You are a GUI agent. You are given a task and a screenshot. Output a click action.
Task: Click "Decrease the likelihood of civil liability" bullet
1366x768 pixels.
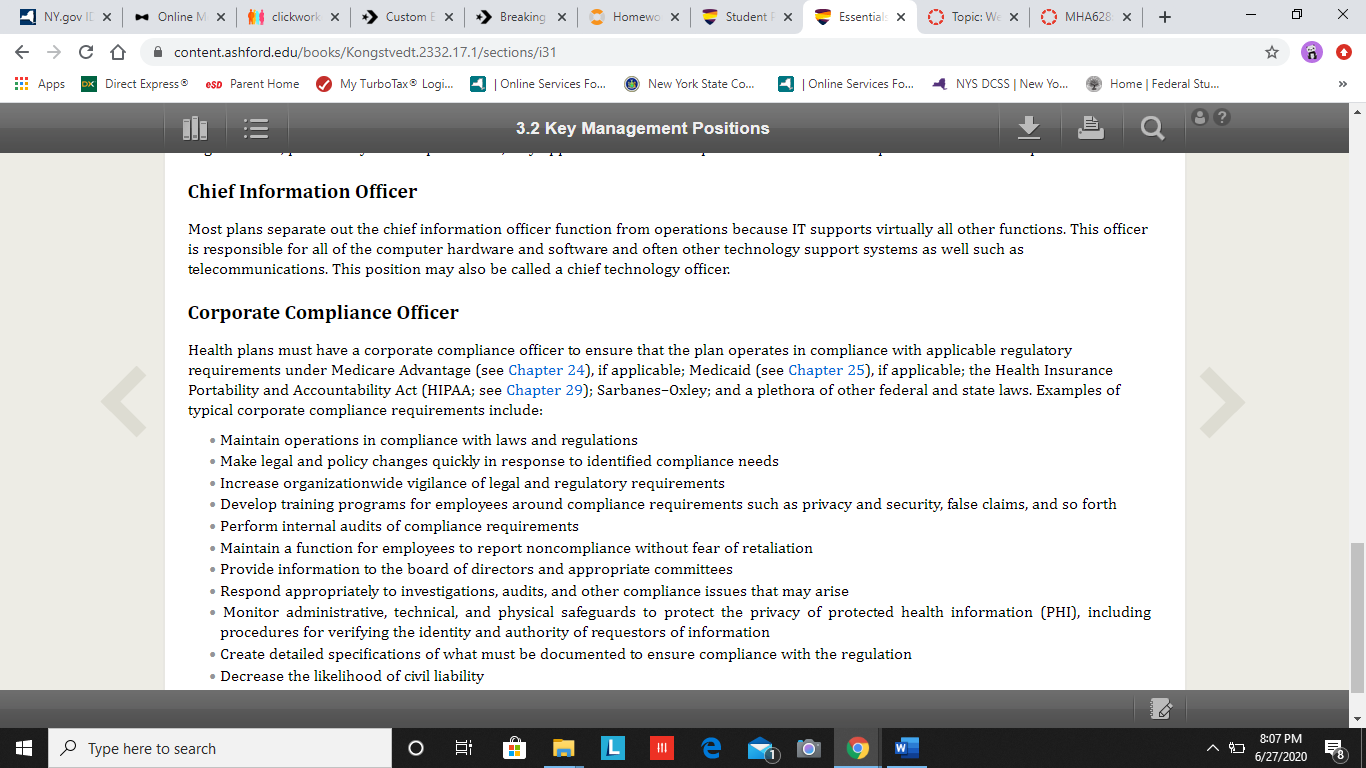click(x=352, y=676)
